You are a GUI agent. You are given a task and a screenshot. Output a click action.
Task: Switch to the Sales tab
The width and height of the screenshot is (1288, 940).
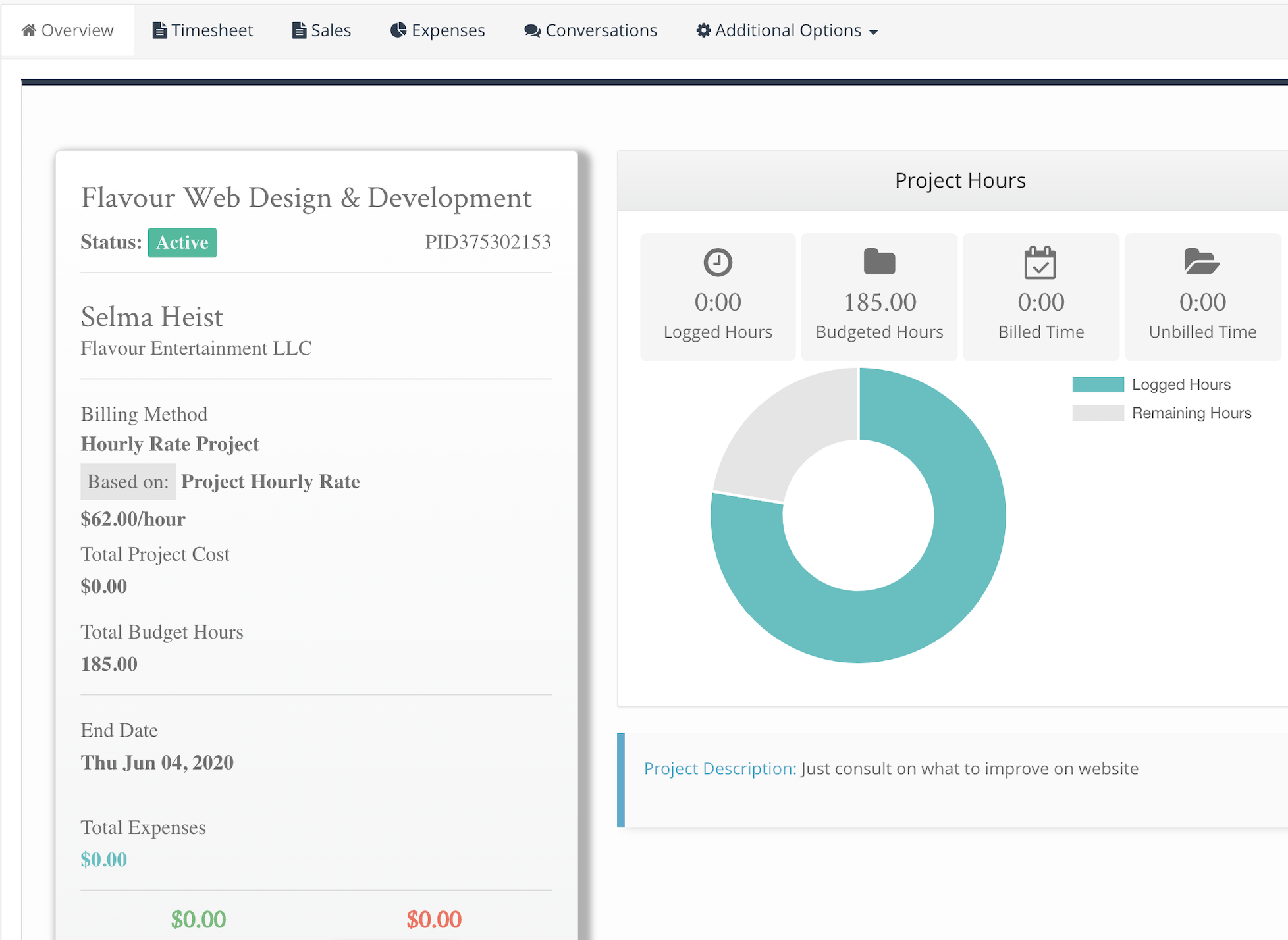pos(330,30)
